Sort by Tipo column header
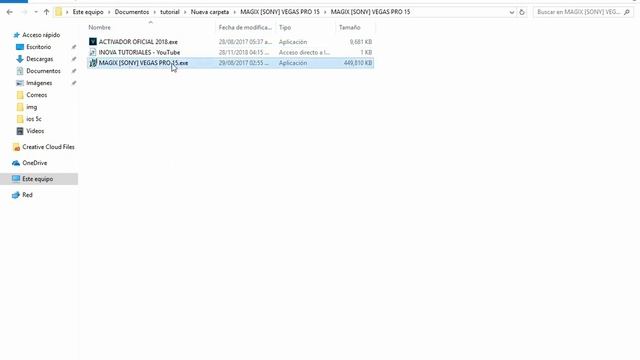 [x=285, y=27]
